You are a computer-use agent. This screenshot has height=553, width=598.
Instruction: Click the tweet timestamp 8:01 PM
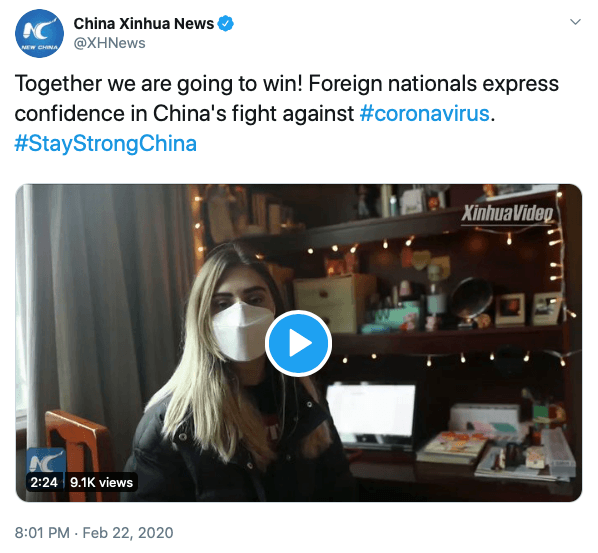(x=42, y=533)
